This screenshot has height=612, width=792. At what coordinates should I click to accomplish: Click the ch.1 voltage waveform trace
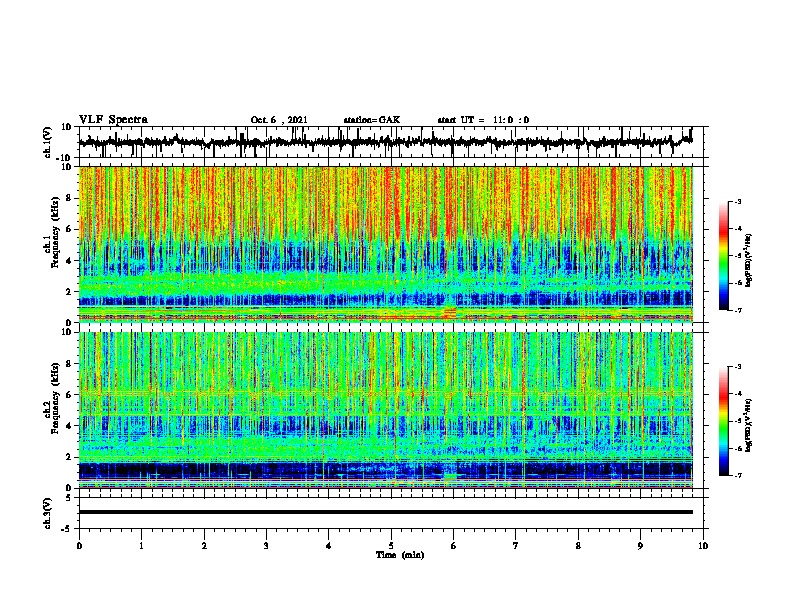click(386, 142)
